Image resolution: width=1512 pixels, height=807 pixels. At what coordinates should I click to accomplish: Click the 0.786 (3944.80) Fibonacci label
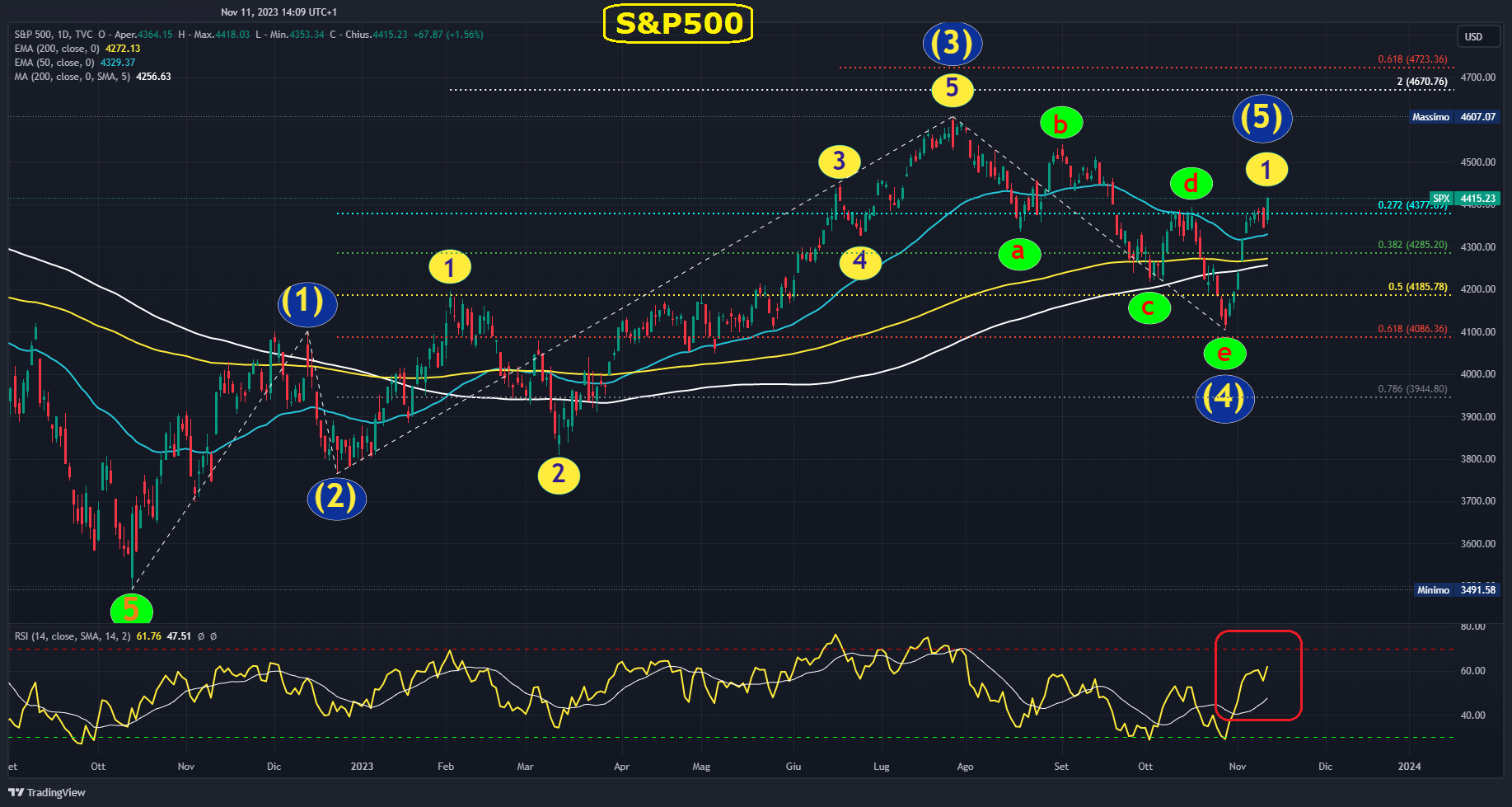pos(1412,389)
